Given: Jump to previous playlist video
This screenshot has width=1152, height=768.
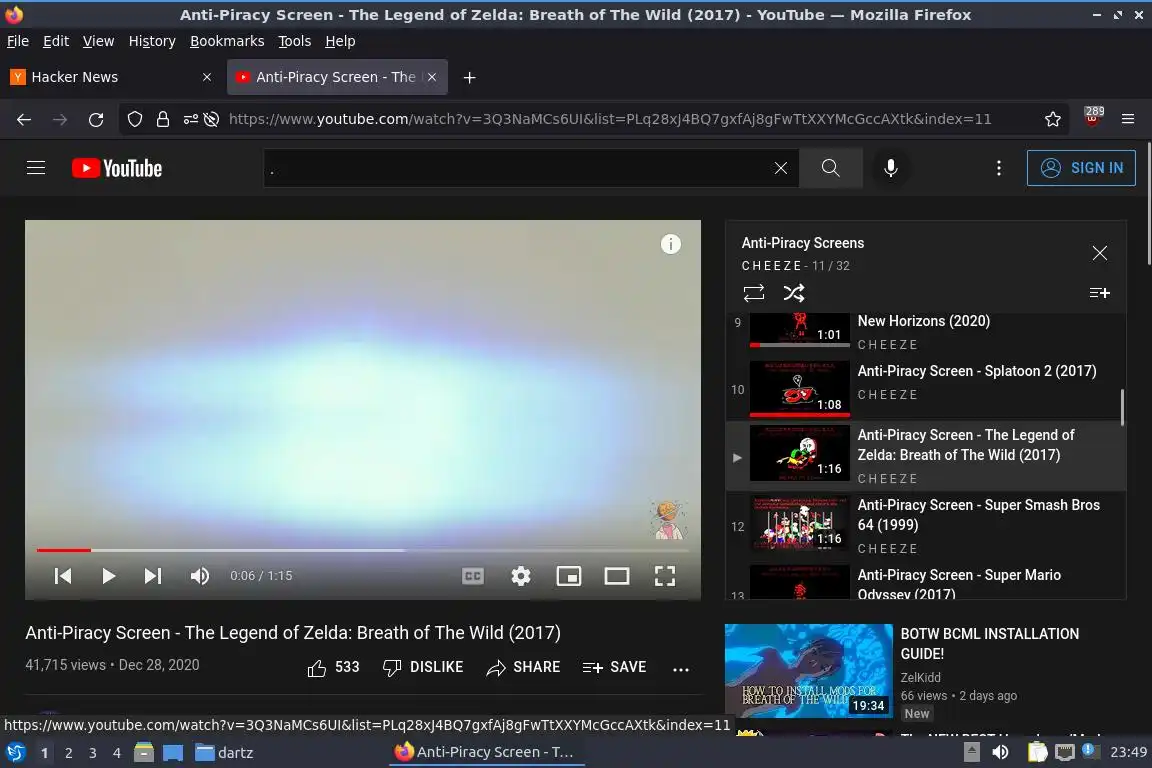Looking at the screenshot, I should (63, 576).
